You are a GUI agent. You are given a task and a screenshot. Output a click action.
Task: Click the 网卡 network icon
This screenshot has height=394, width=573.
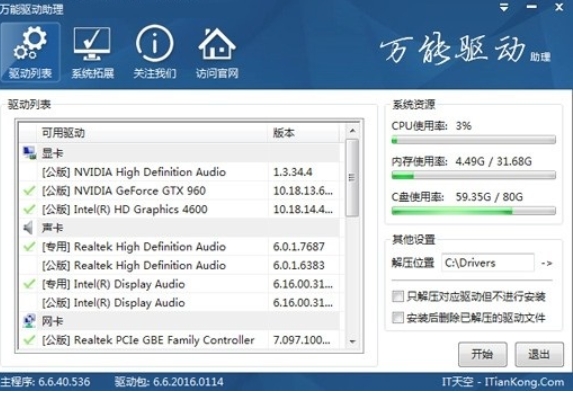(x=29, y=321)
